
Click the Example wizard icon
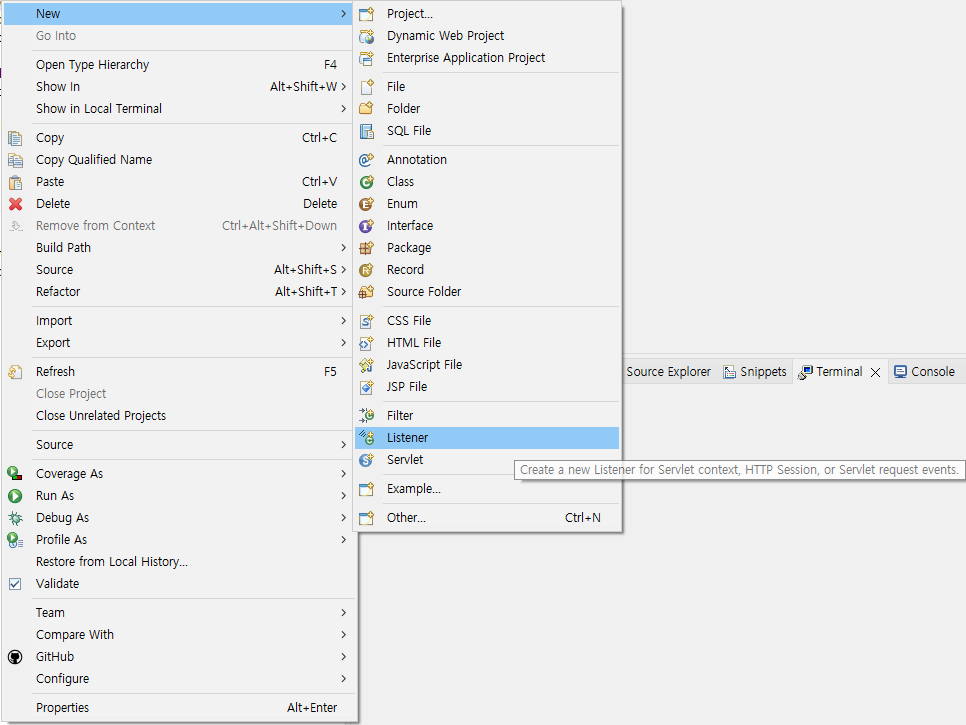(x=367, y=489)
